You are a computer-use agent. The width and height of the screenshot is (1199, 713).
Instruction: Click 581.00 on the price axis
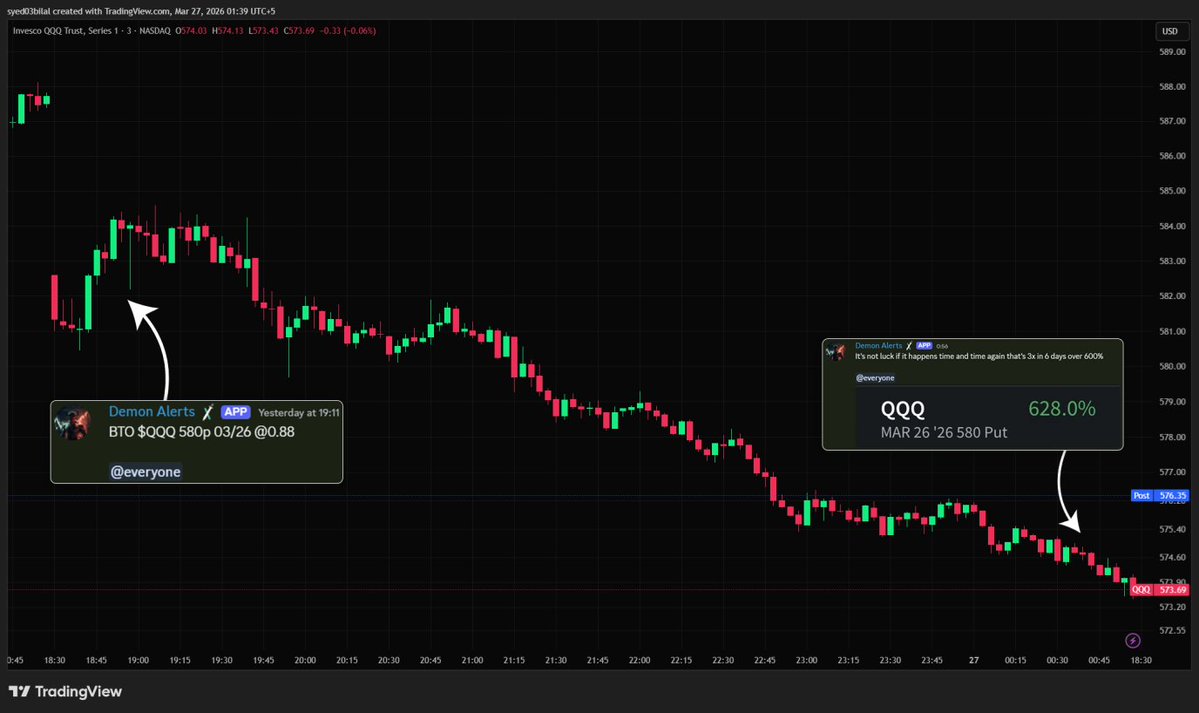click(1172, 331)
